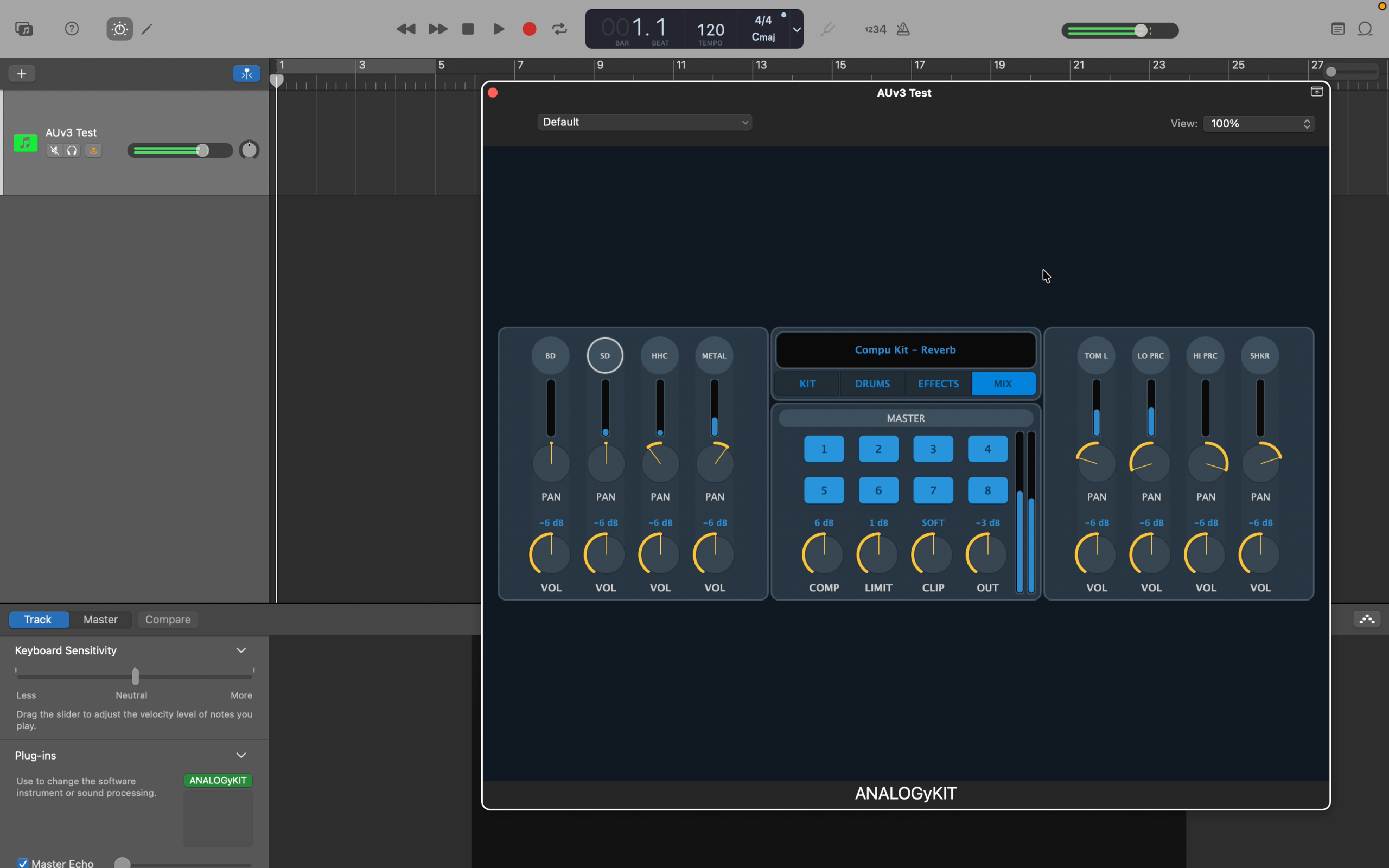The image size is (1389, 868).
Task: Collapse the Plug-ins section
Action: (241, 755)
